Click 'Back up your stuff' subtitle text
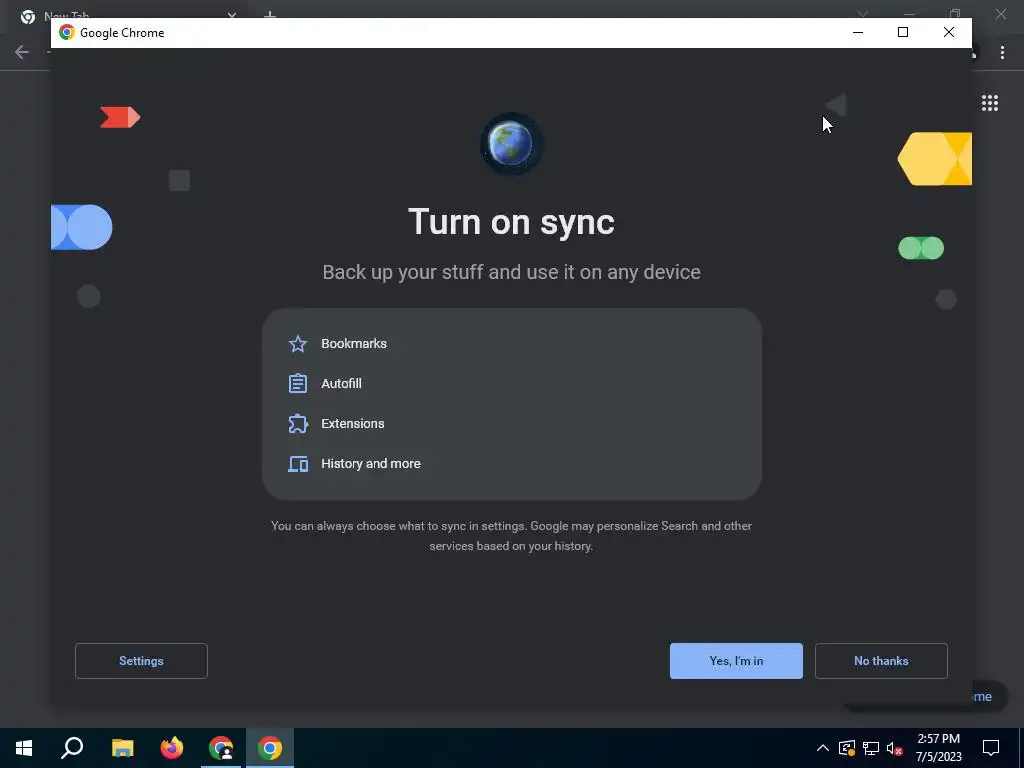The width and height of the screenshot is (1024, 768). (511, 272)
